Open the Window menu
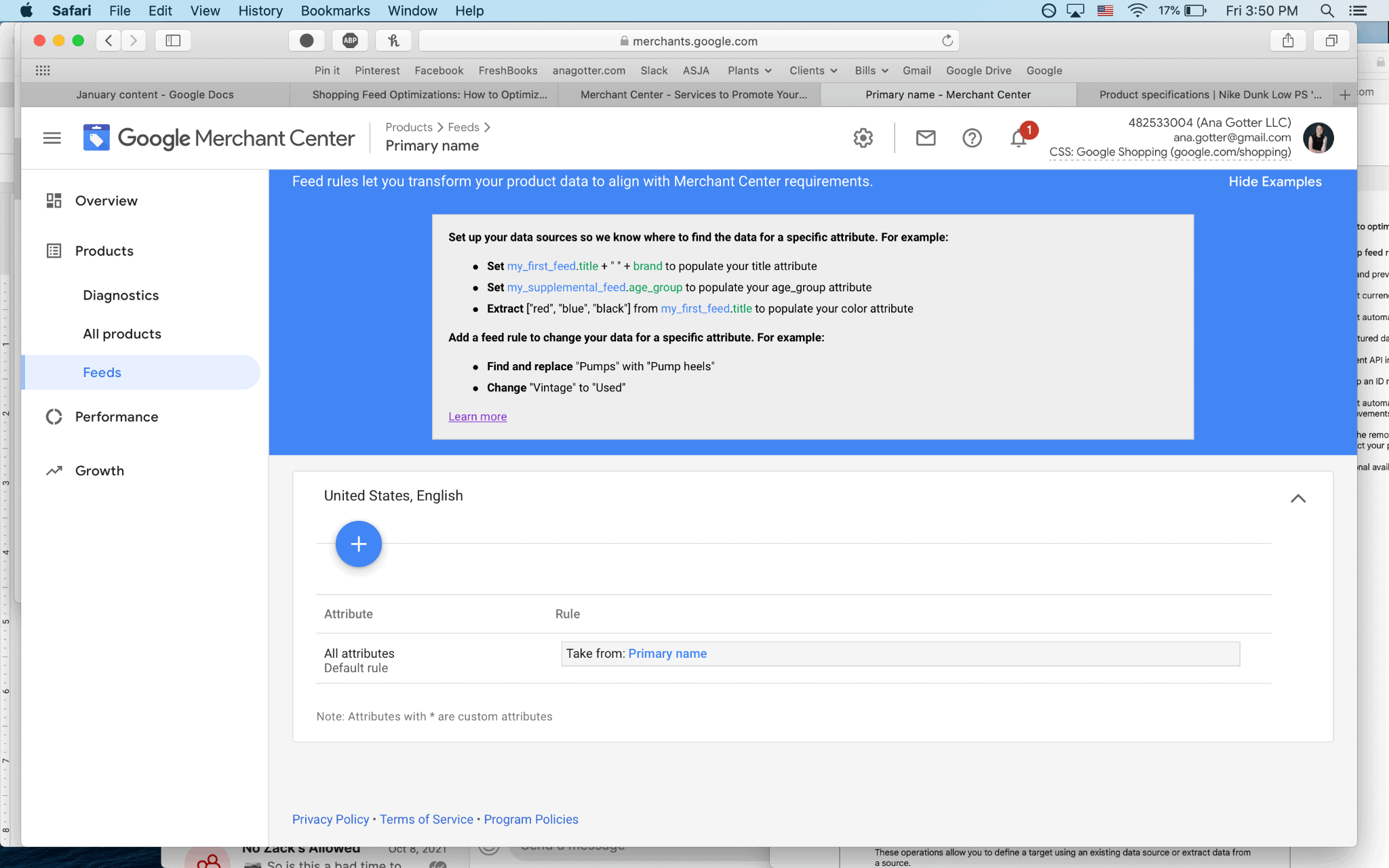The height and width of the screenshot is (868, 1389). [x=412, y=11]
